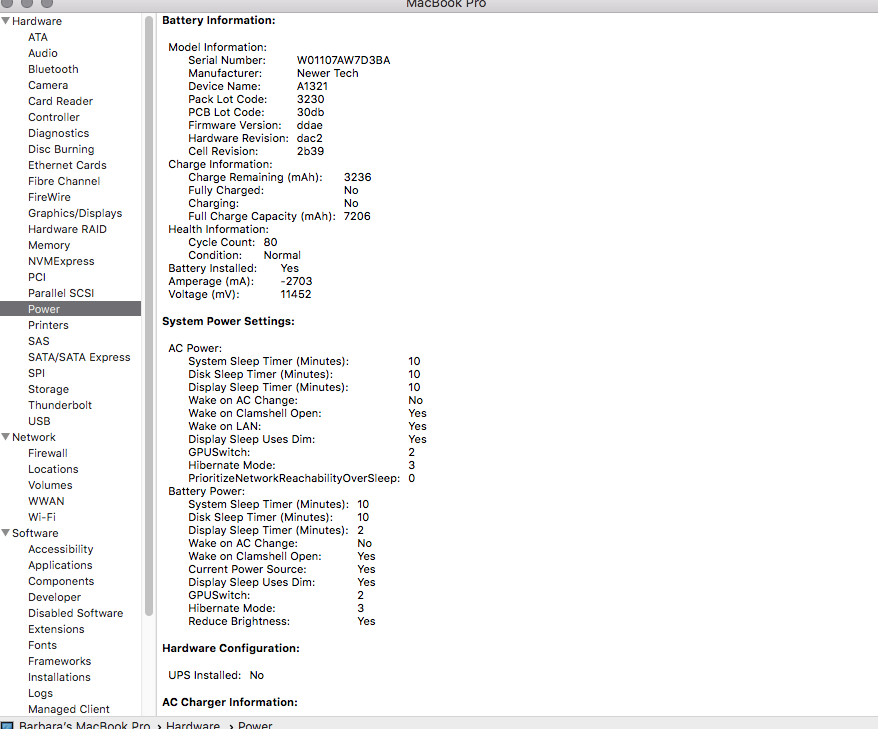Select Disc Burning in the sidebar
This screenshot has width=878, height=729.
pyautogui.click(x=61, y=149)
